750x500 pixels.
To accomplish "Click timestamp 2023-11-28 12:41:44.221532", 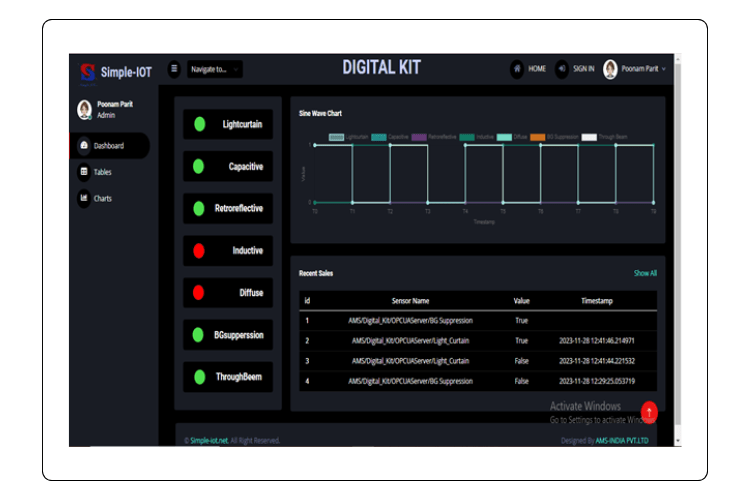I will 596,361.
